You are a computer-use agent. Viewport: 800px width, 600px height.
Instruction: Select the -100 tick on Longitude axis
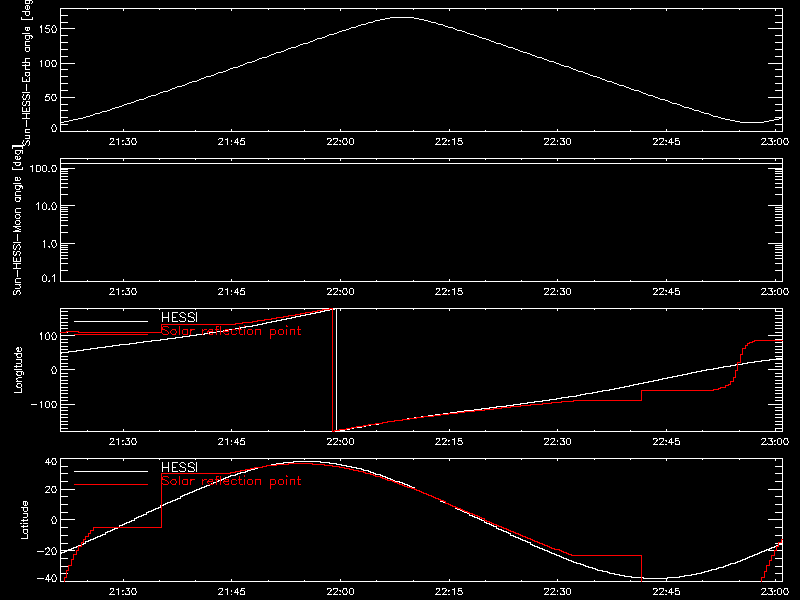tap(44, 404)
